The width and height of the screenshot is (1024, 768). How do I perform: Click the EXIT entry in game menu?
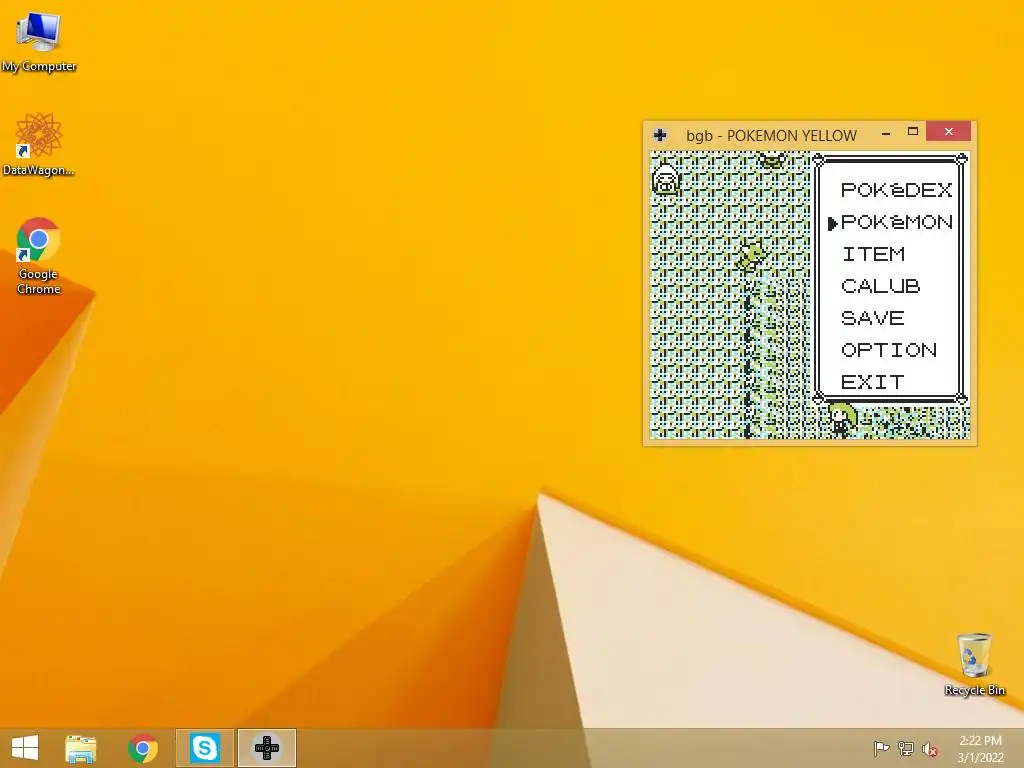click(x=873, y=382)
